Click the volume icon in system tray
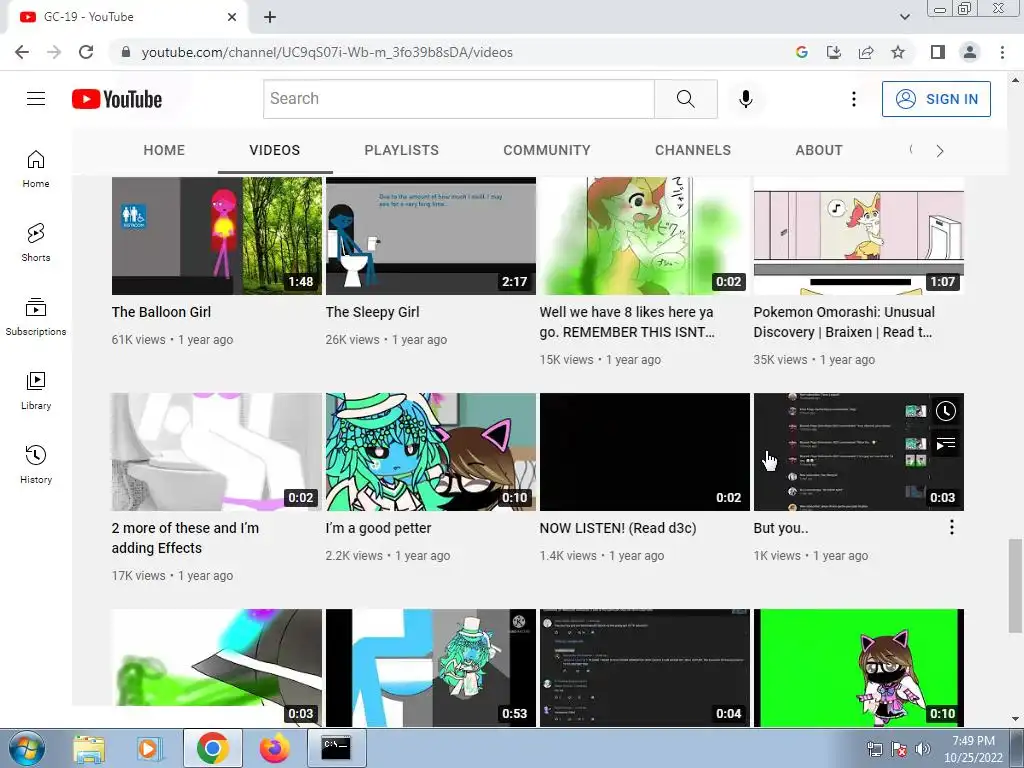 pyautogui.click(x=923, y=749)
